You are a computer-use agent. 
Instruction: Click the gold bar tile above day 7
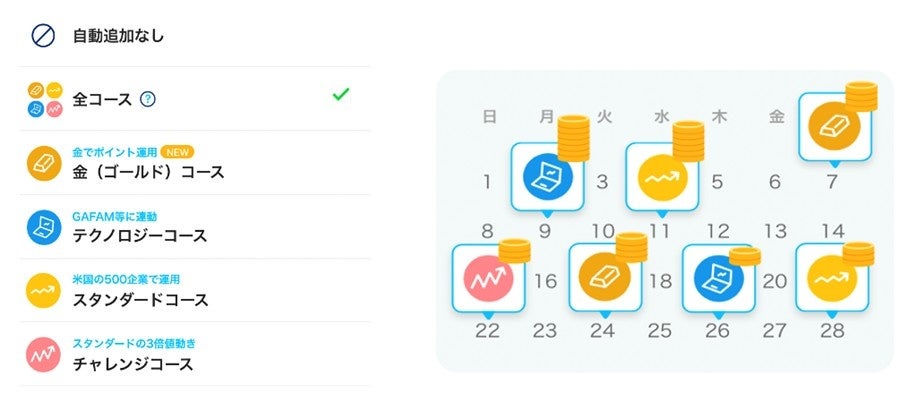(x=834, y=125)
